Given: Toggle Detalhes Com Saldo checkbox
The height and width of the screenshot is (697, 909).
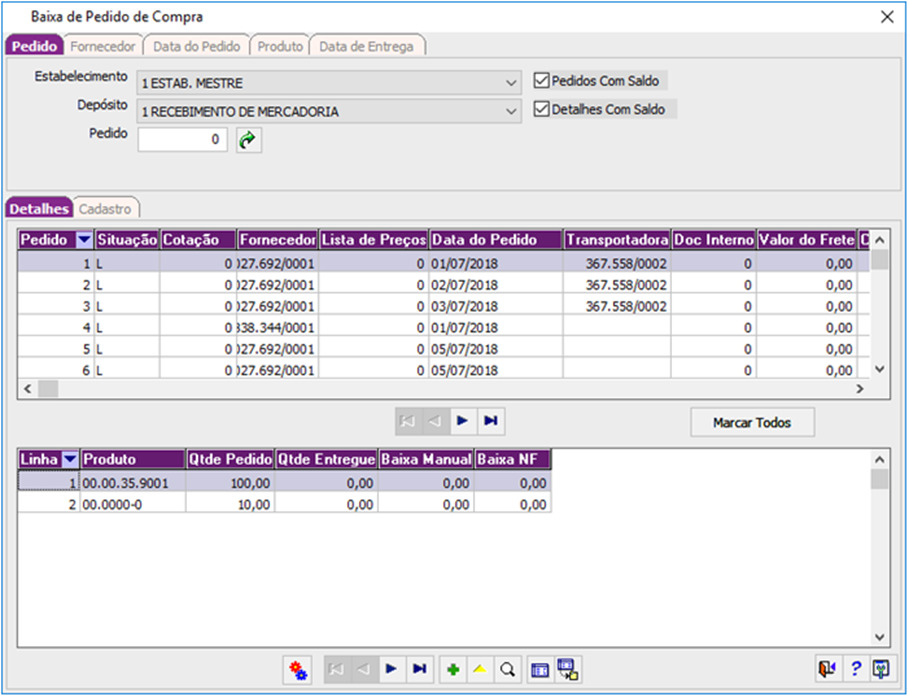Looking at the screenshot, I should point(541,109).
